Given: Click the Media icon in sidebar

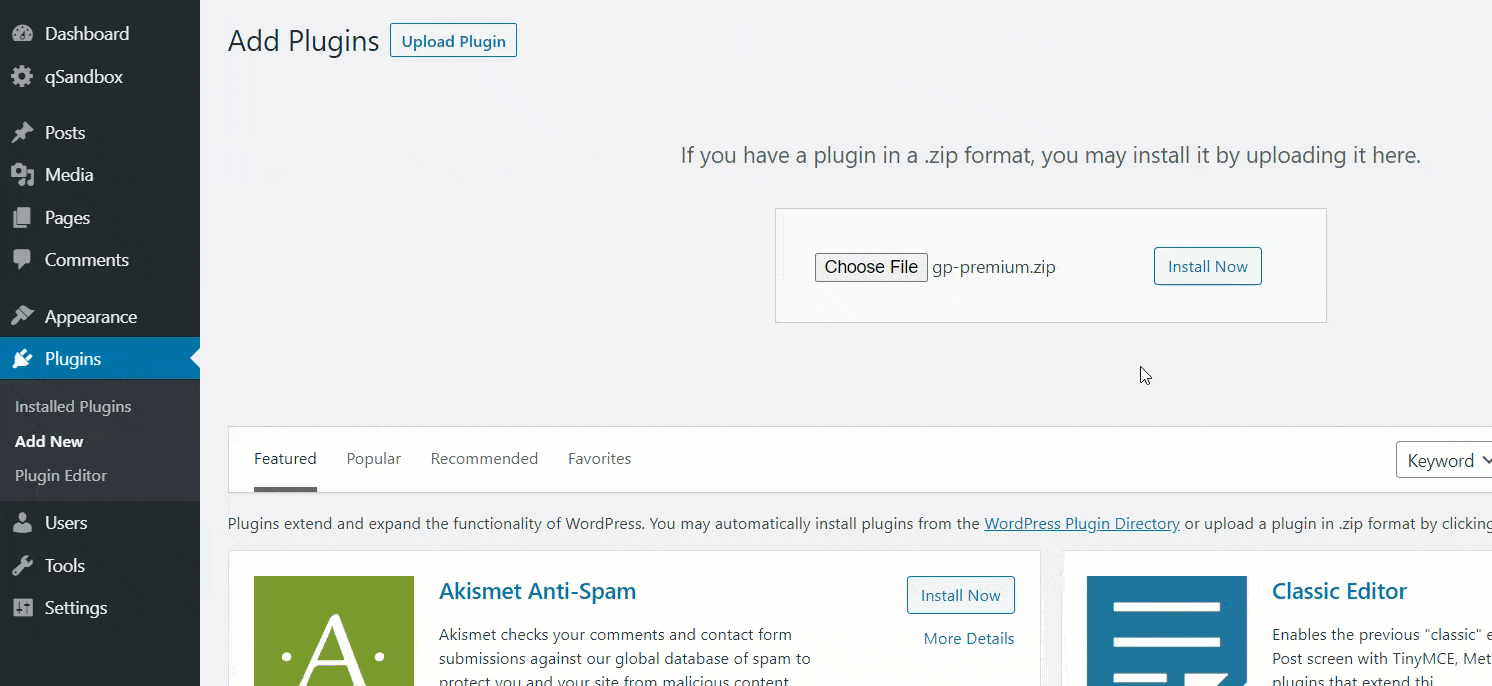Looking at the screenshot, I should [22, 175].
